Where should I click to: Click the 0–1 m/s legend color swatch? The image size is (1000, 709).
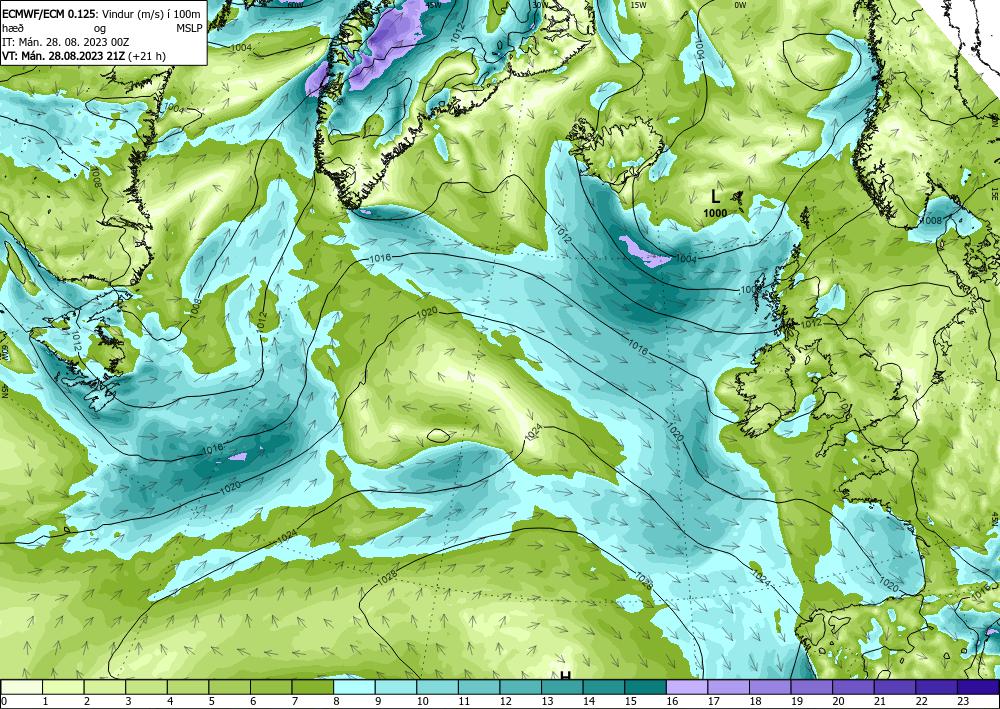coord(22,687)
